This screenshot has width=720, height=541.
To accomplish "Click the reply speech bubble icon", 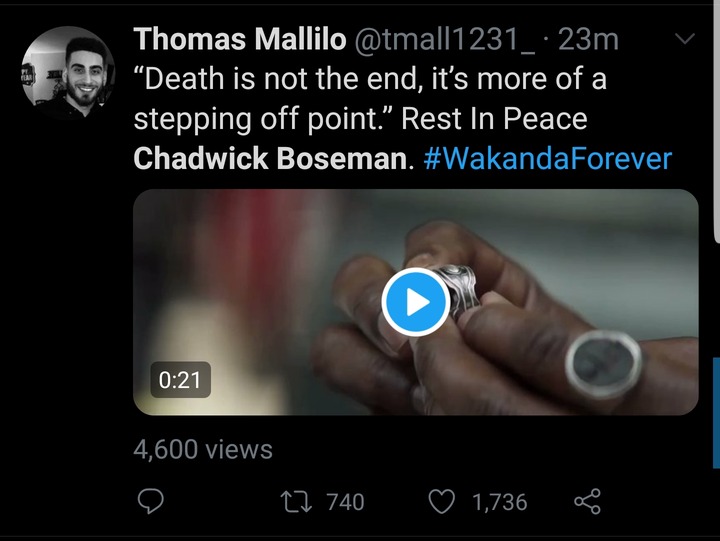I will click(x=151, y=501).
